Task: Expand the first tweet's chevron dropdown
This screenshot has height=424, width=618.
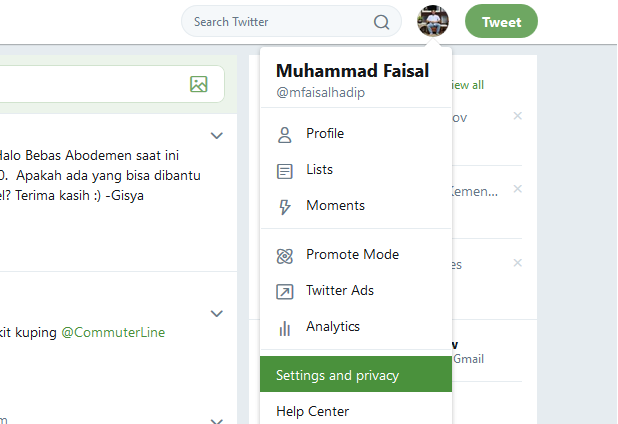Action: point(216,135)
